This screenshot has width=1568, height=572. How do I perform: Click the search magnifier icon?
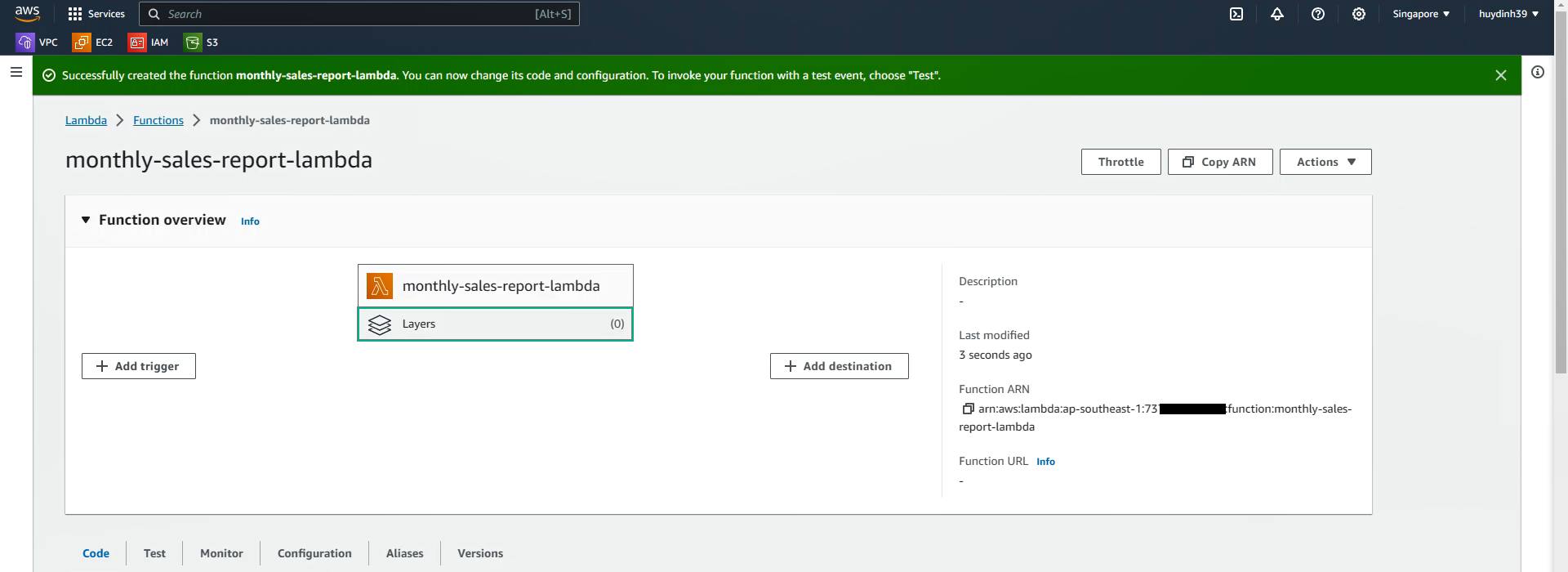pyautogui.click(x=154, y=14)
